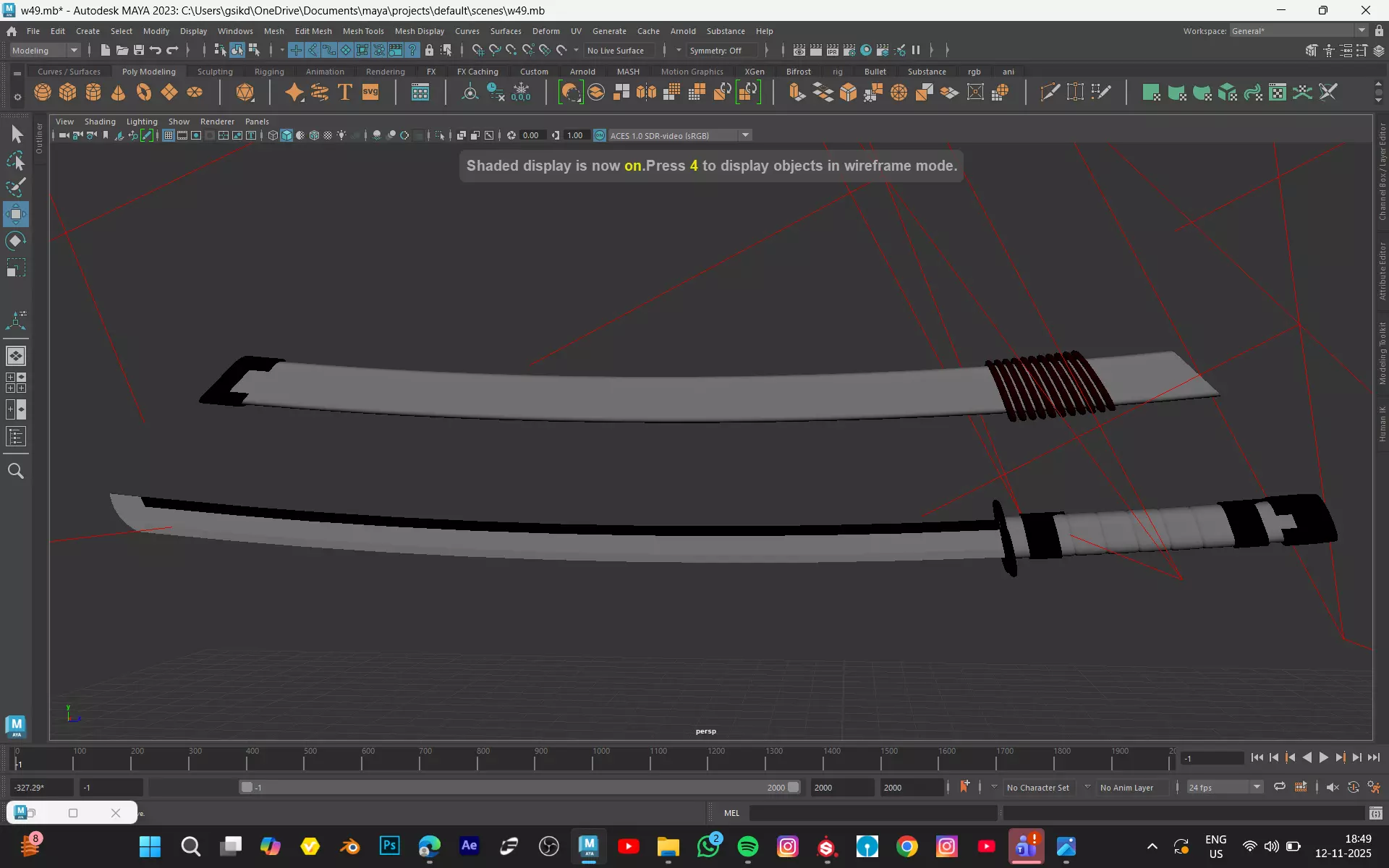The width and height of the screenshot is (1389, 868).
Task: Create a polygon sphere from shelf
Action: click(43, 93)
